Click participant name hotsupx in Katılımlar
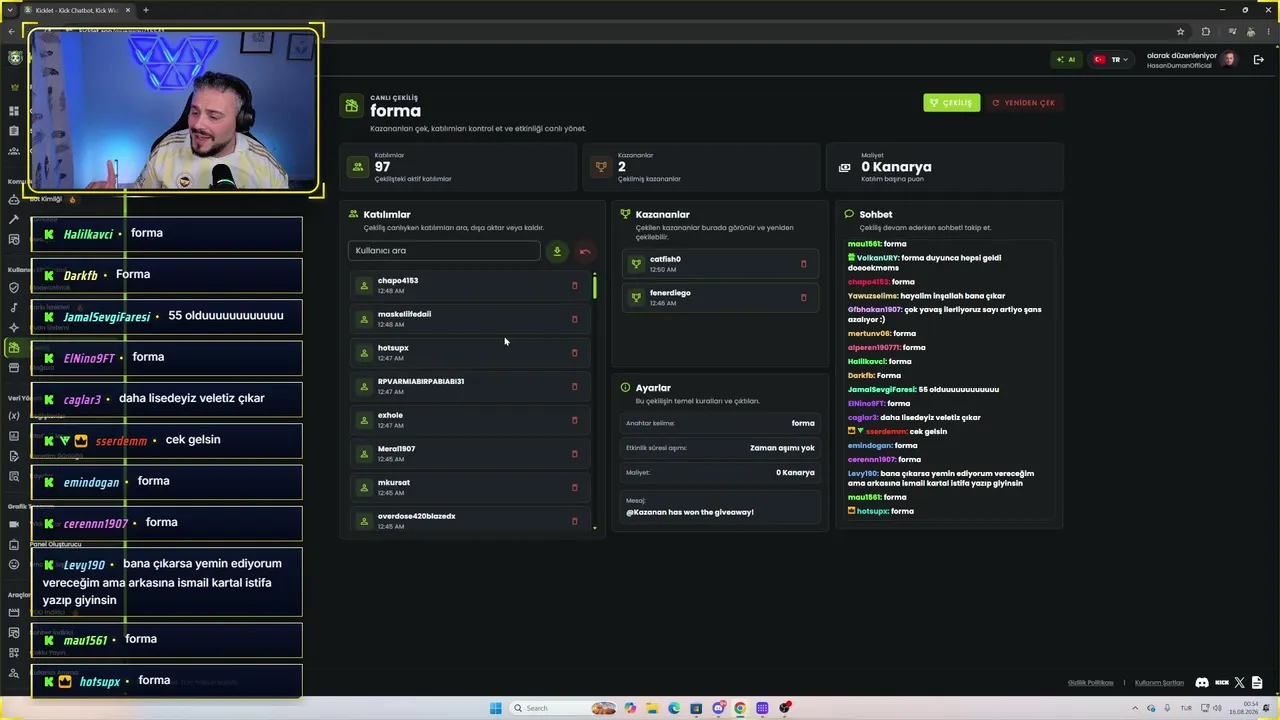Viewport: 1280px width, 720px height. pyautogui.click(x=393, y=348)
